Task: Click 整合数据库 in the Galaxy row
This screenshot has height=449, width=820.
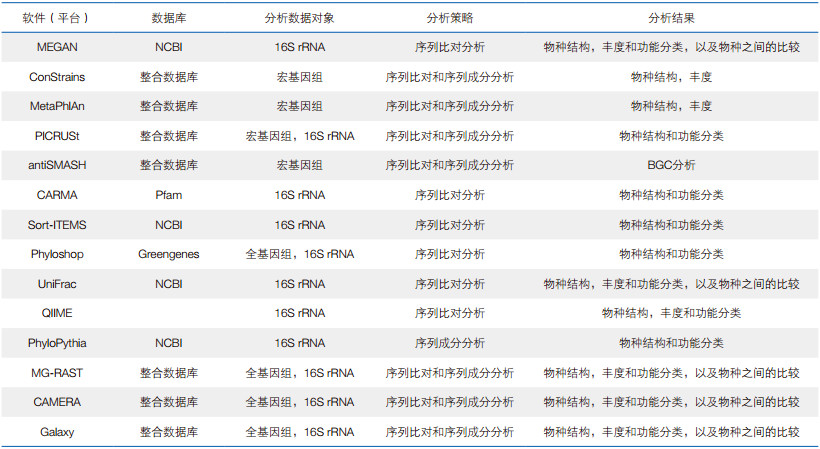Action: pos(168,432)
